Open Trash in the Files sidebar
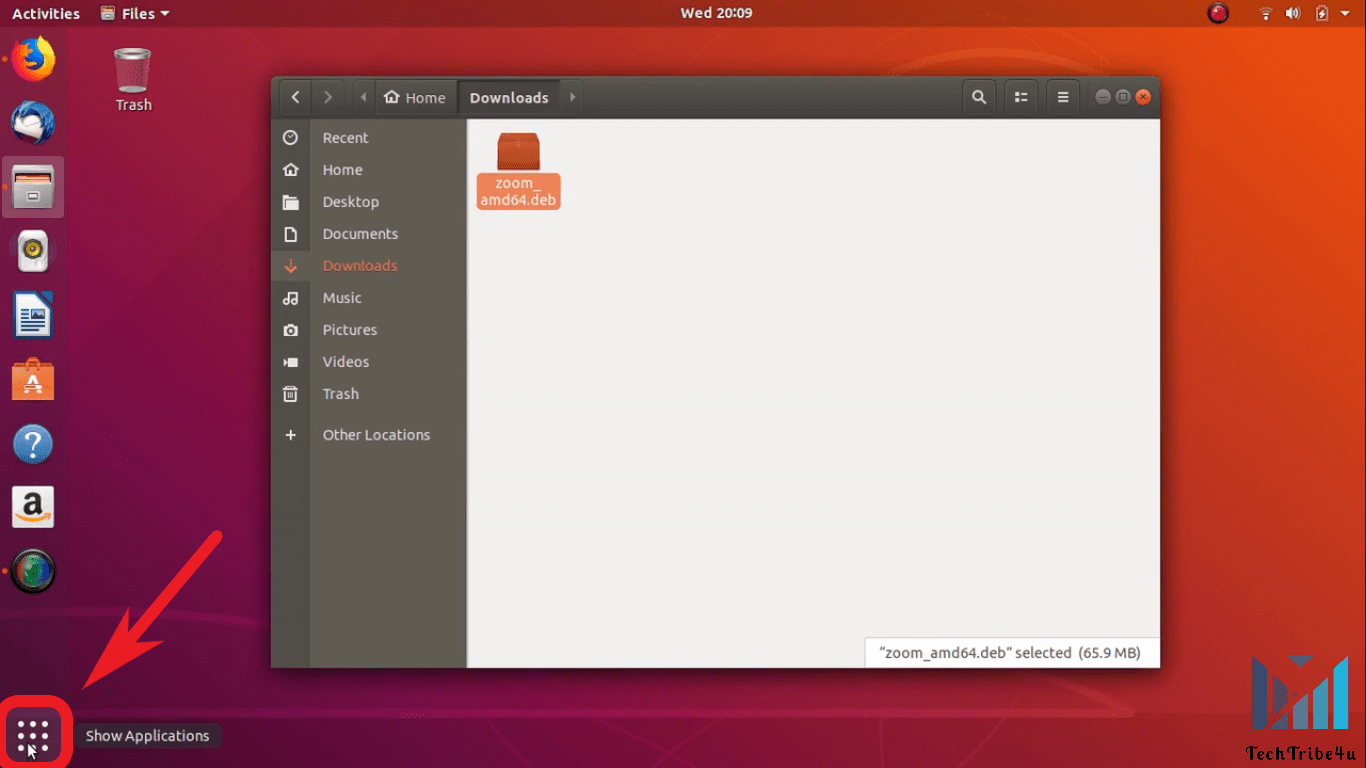 tap(368, 394)
